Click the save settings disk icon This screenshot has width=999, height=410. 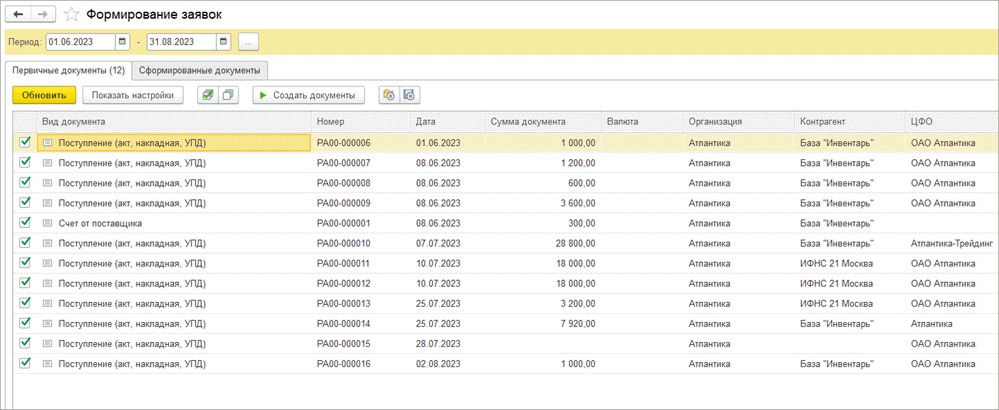[410, 95]
